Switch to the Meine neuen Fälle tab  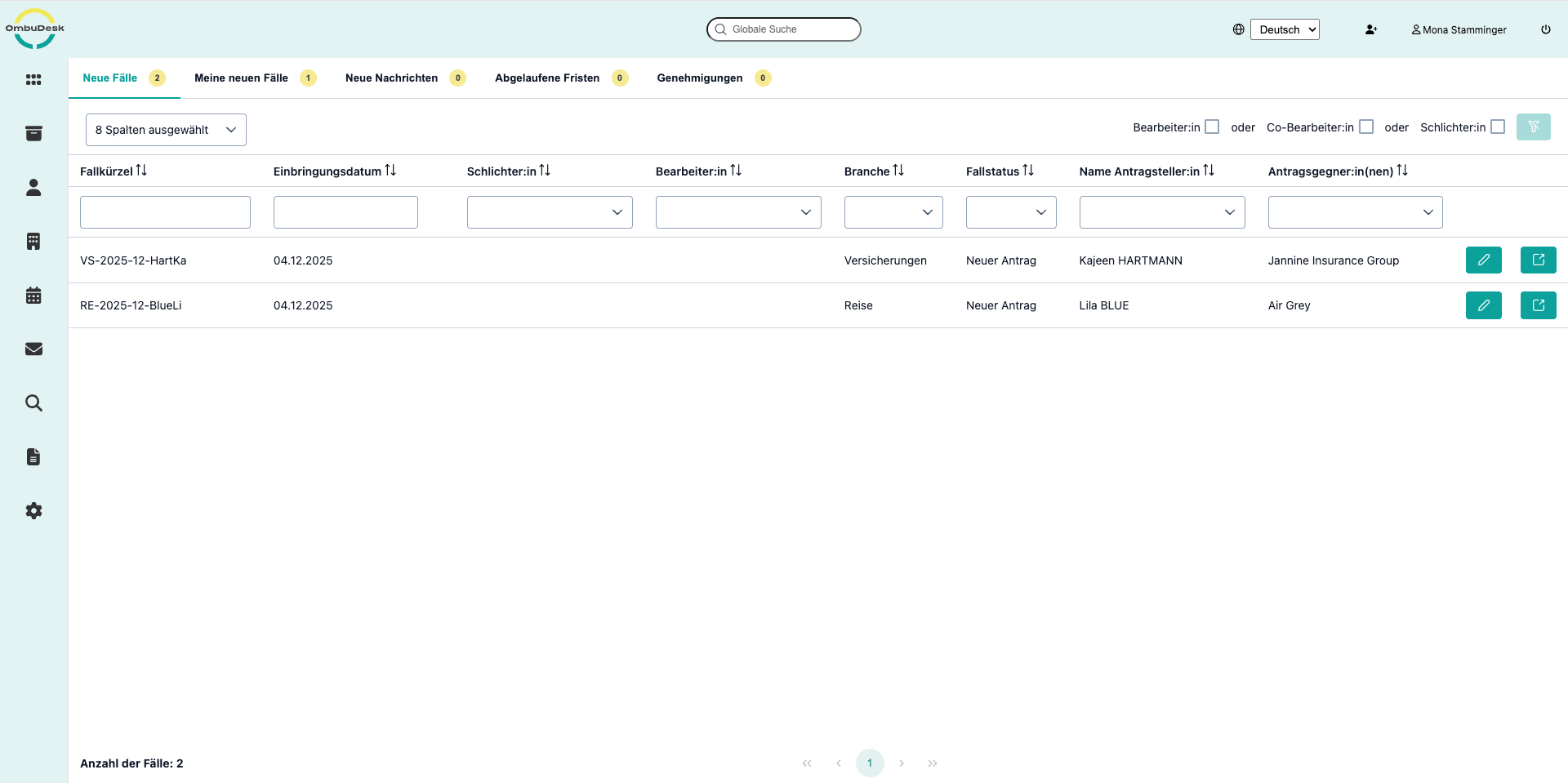tap(241, 78)
